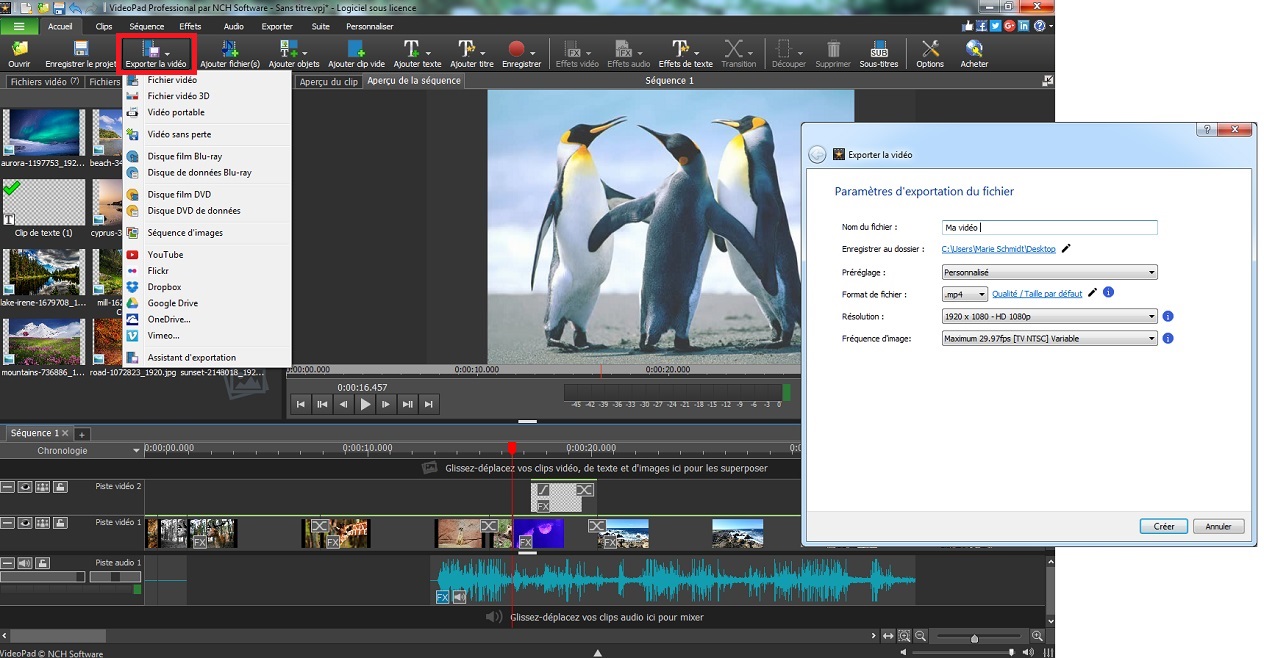
Task: Expand the Ajouter objets dropdown
Action: 303,52
